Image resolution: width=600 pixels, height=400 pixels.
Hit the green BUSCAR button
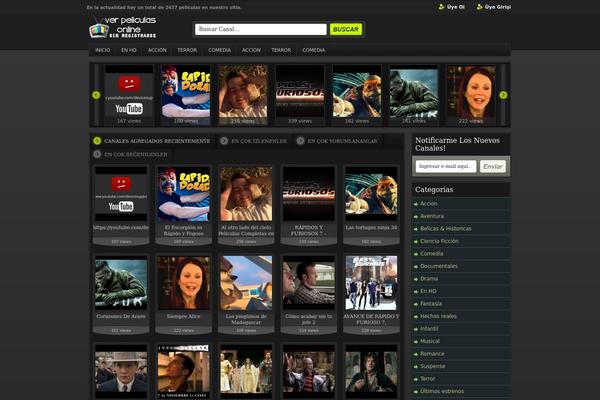(346, 29)
